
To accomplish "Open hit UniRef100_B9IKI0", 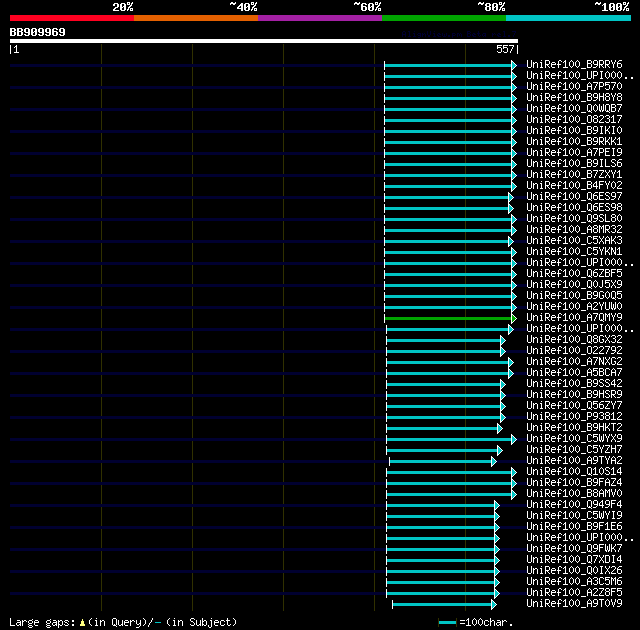I will (574, 131).
